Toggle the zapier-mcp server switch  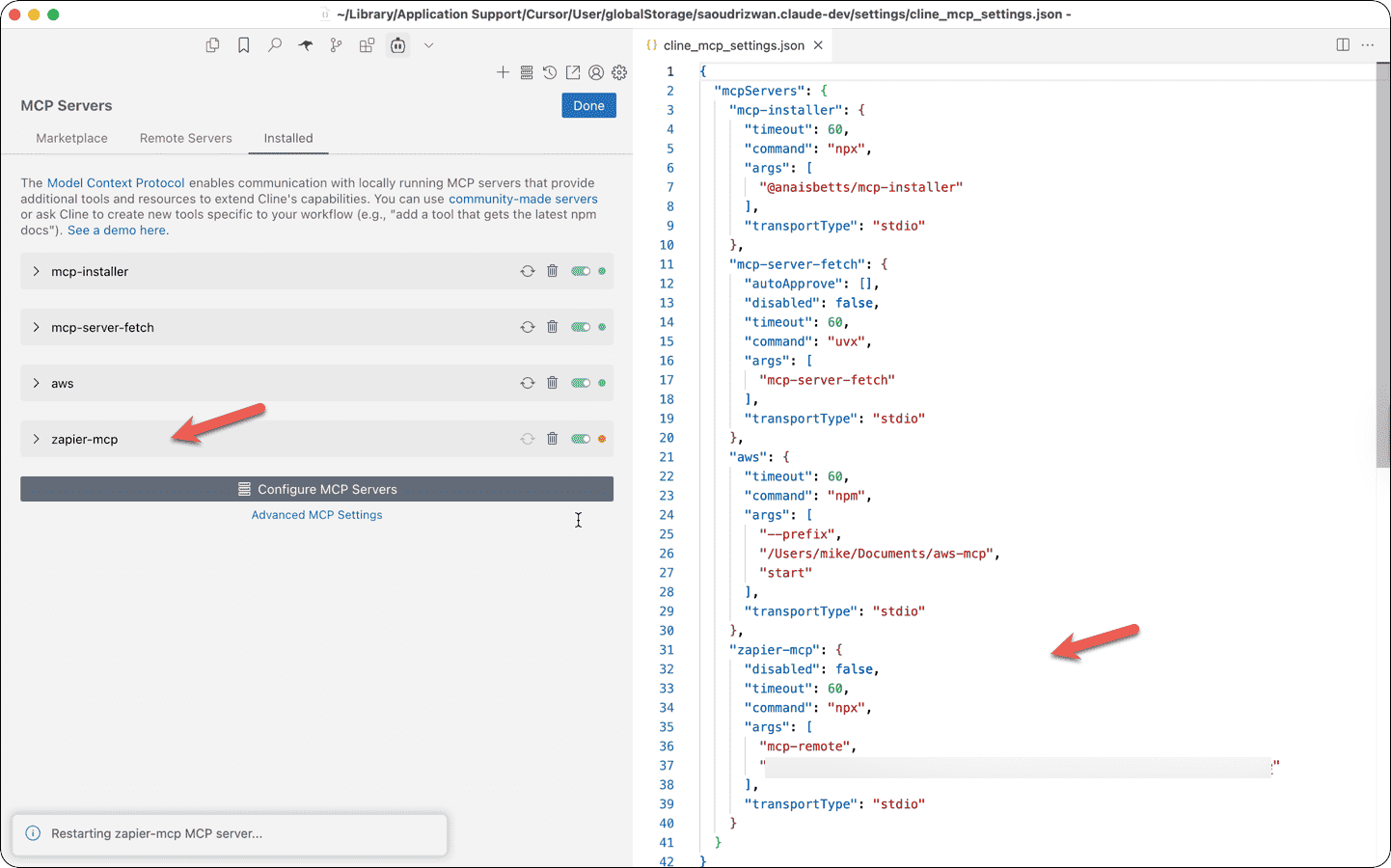[x=581, y=439]
